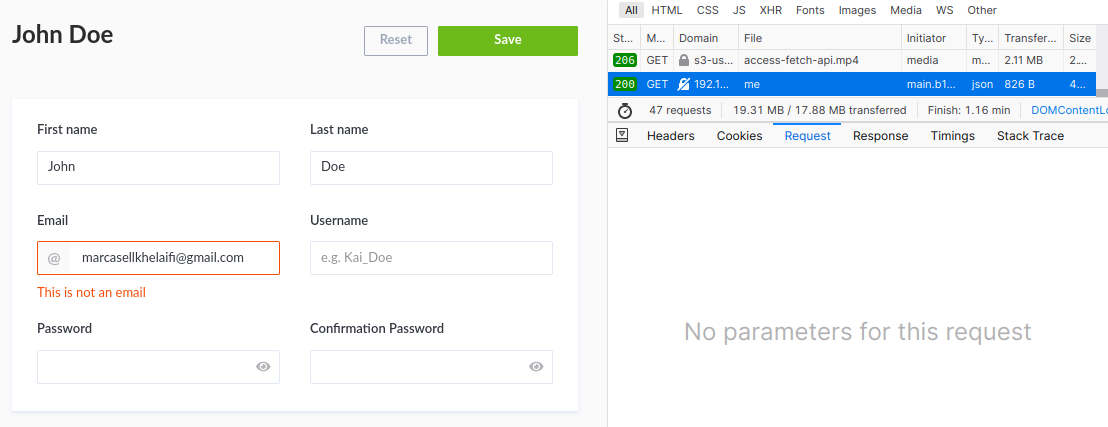Image resolution: width=1108 pixels, height=427 pixels.
Task: Toggle Password visibility eye icon
Action: pos(263,366)
